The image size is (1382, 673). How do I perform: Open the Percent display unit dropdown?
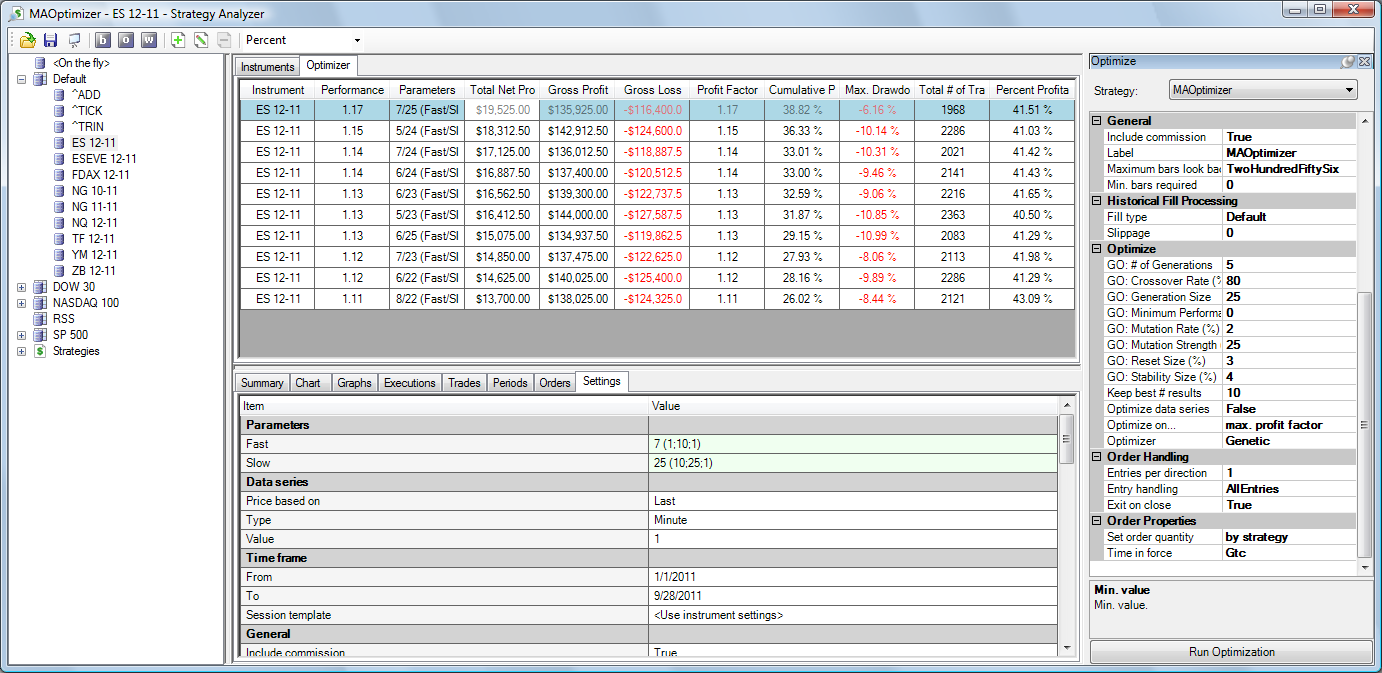coord(357,40)
